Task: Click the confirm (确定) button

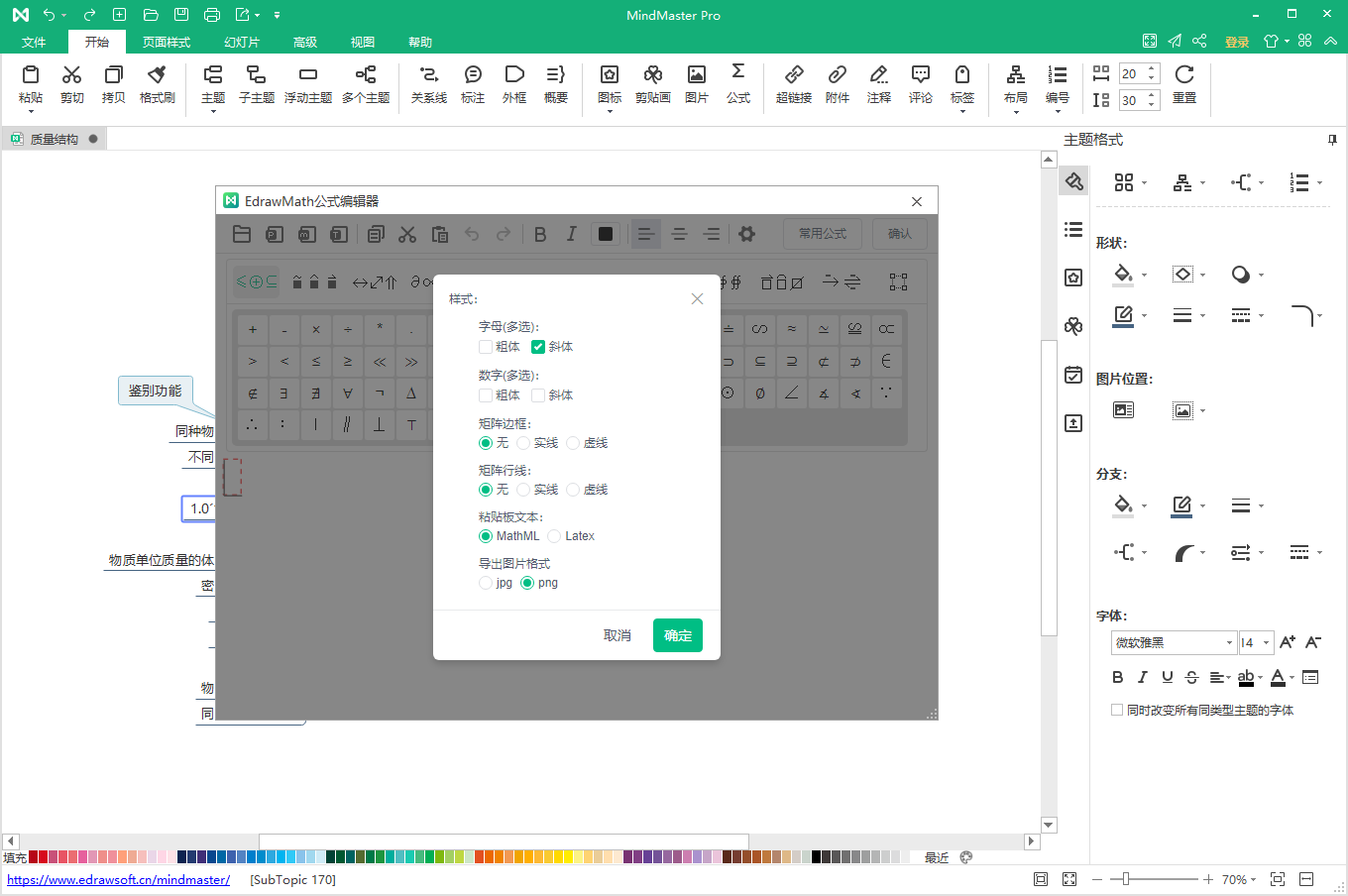Action: [678, 635]
